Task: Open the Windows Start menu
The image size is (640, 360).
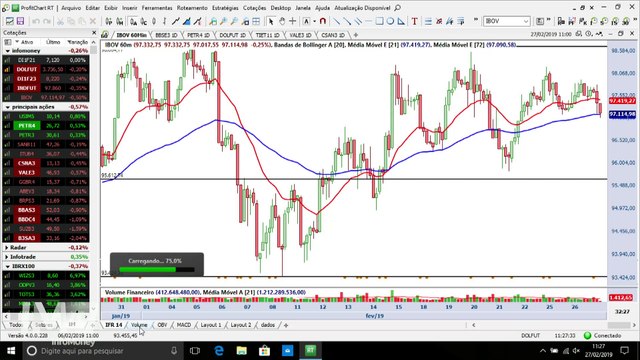Action: tap(10, 351)
